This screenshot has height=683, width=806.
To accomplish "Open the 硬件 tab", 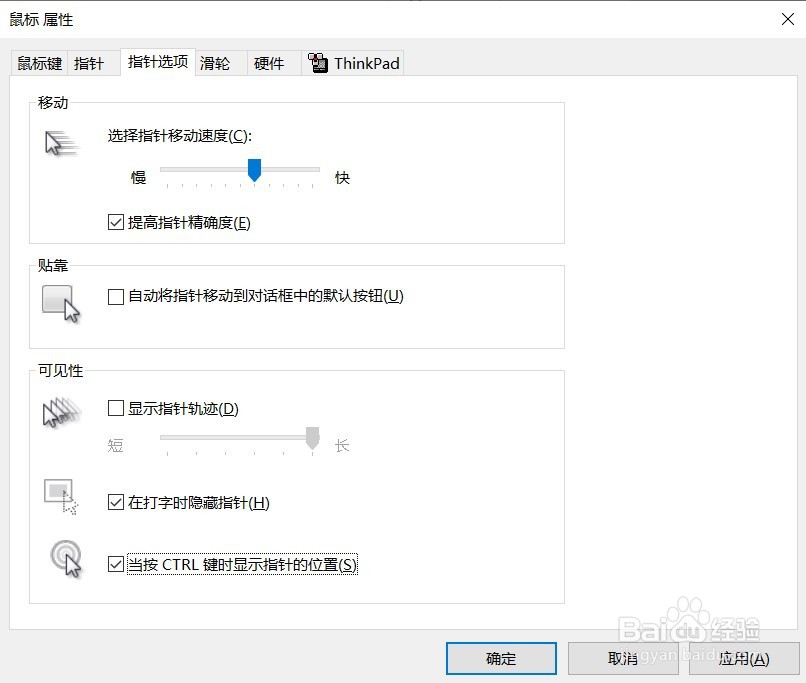I will (x=270, y=63).
